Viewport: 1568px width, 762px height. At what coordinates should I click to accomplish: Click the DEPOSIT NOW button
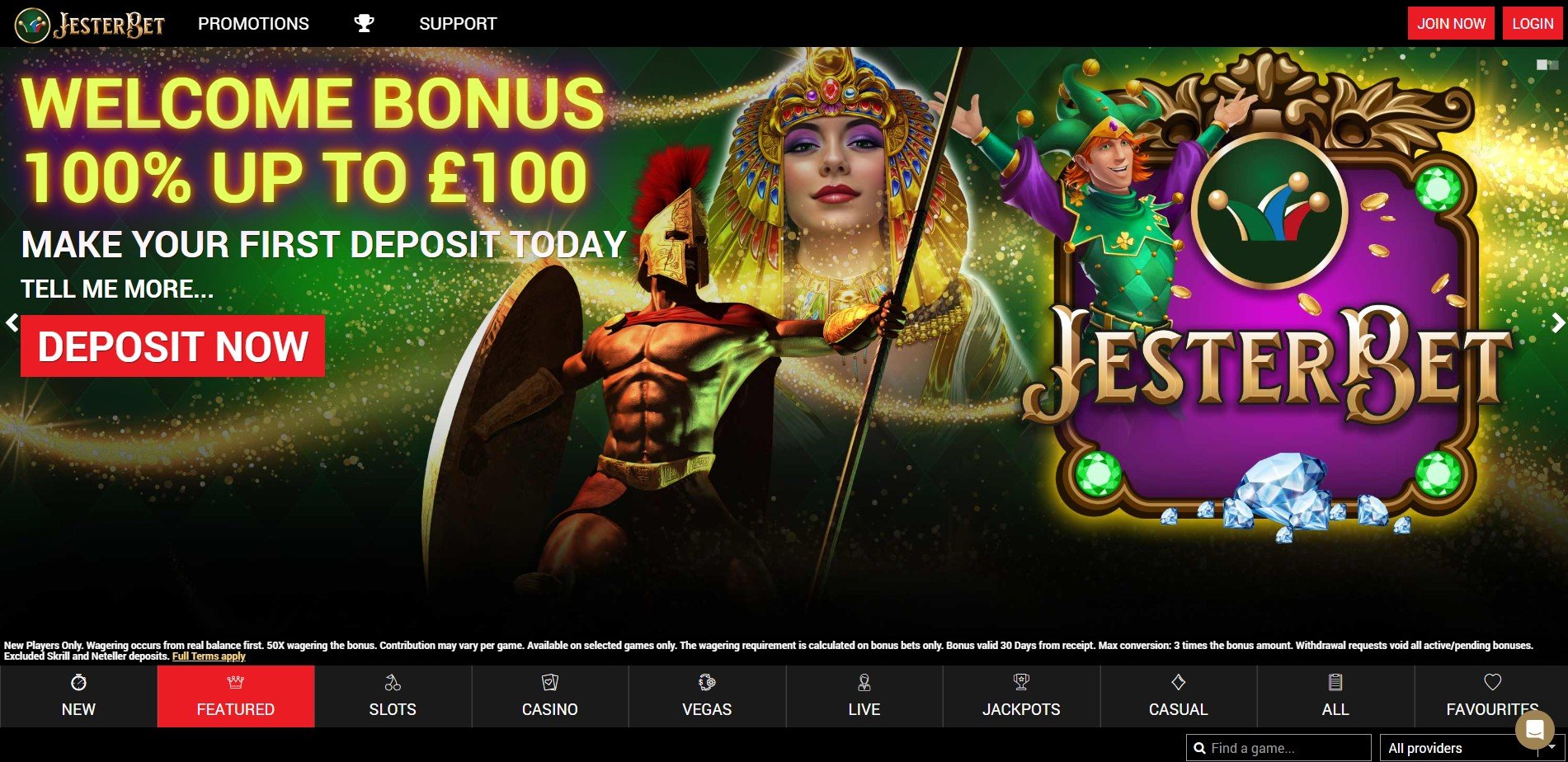[172, 346]
